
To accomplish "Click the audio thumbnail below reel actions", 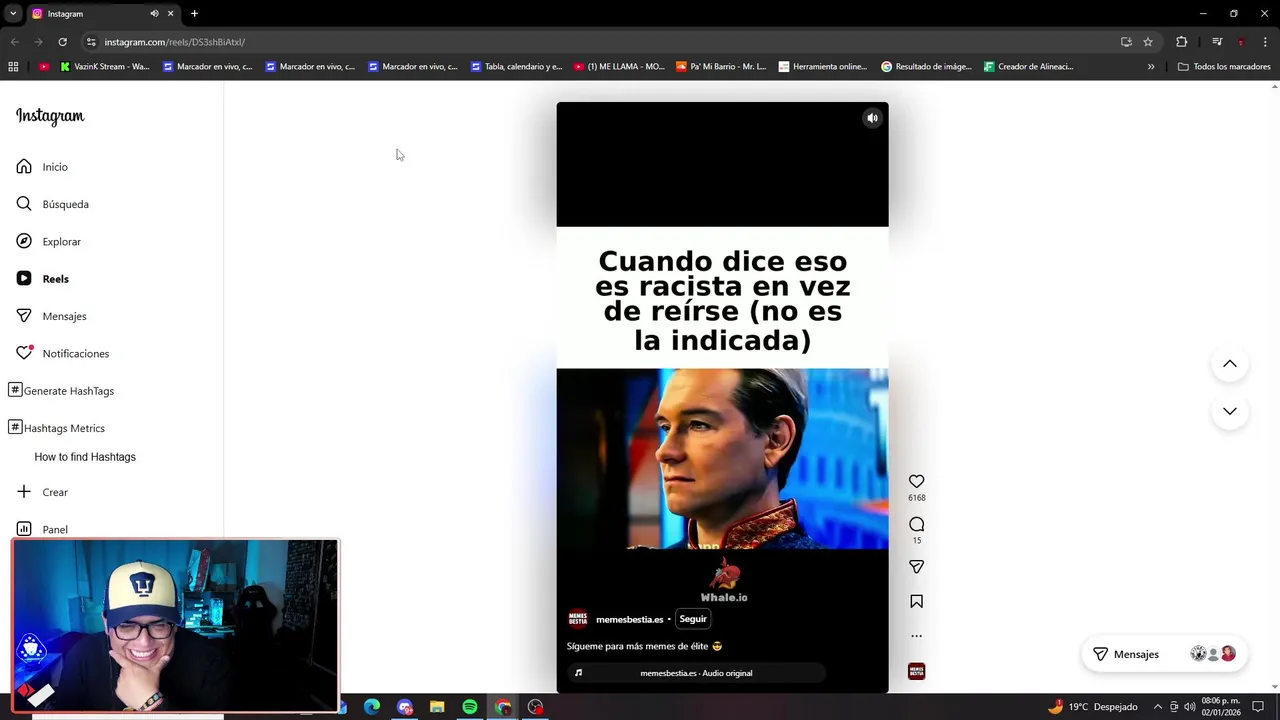I will (x=916, y=672).
